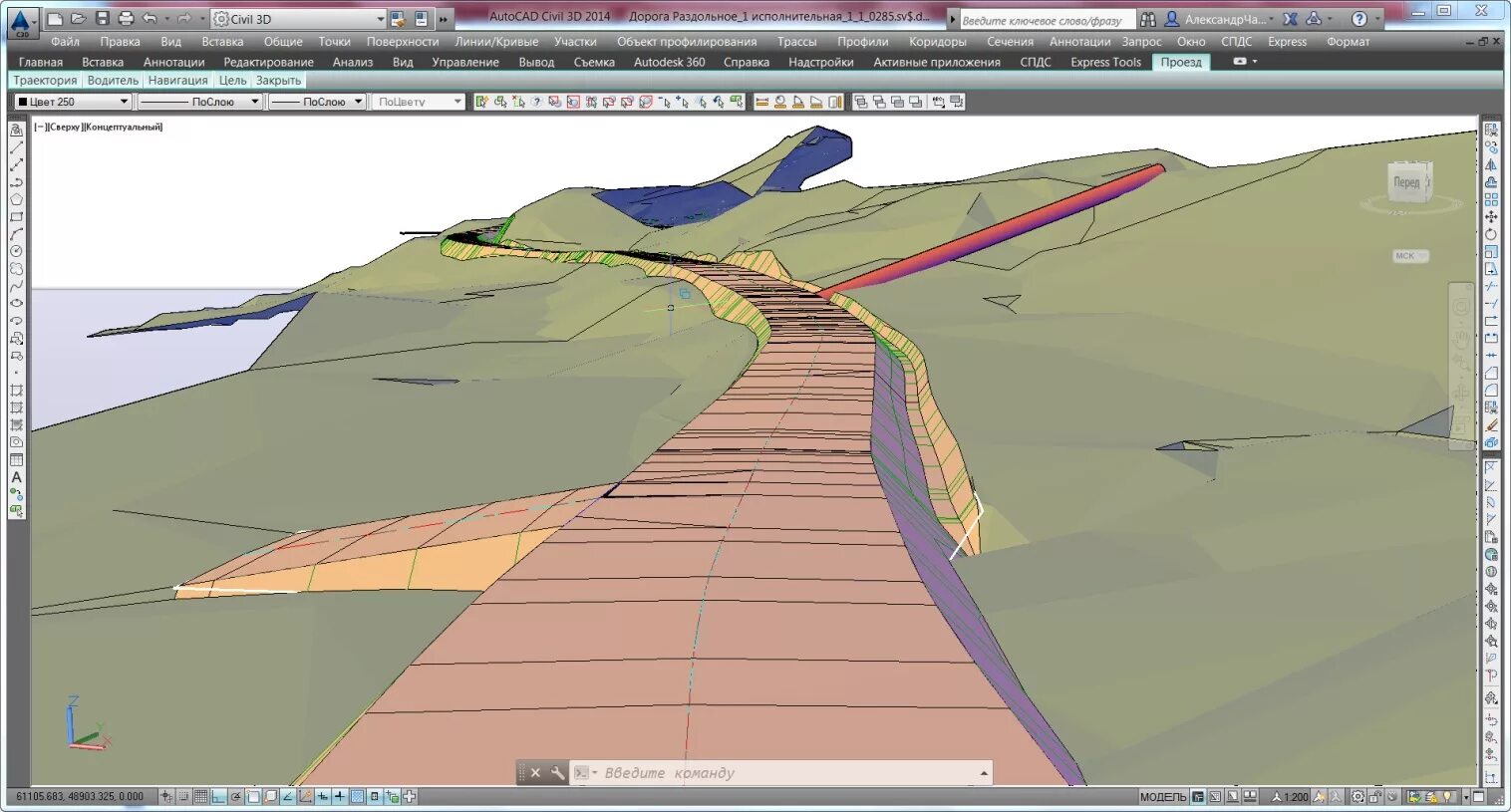Click the Bring to Front draw order icon
The image size is (1511, 812).
point(861,102)
